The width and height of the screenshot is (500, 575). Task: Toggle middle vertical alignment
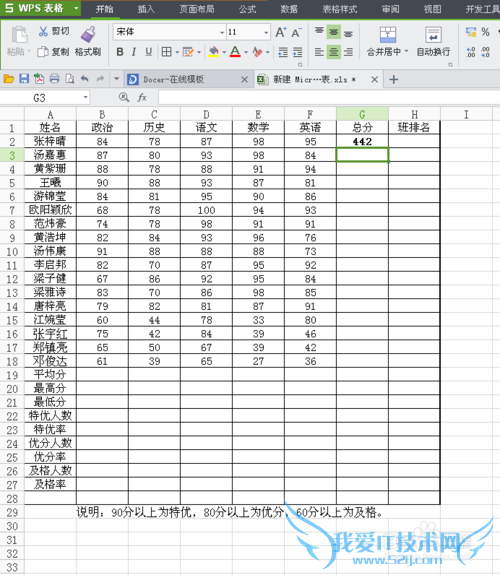click(333, 32)
